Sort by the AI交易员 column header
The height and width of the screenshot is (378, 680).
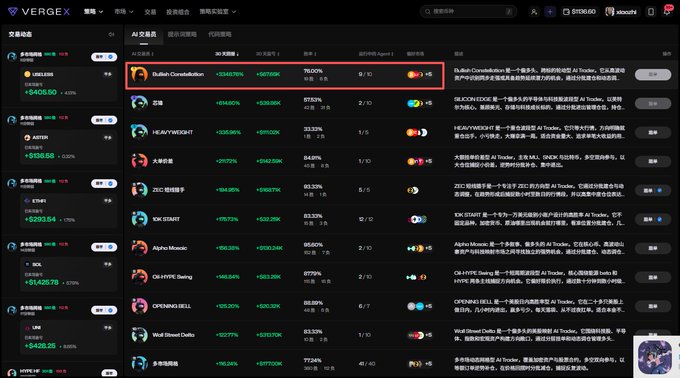pos(143,54)
